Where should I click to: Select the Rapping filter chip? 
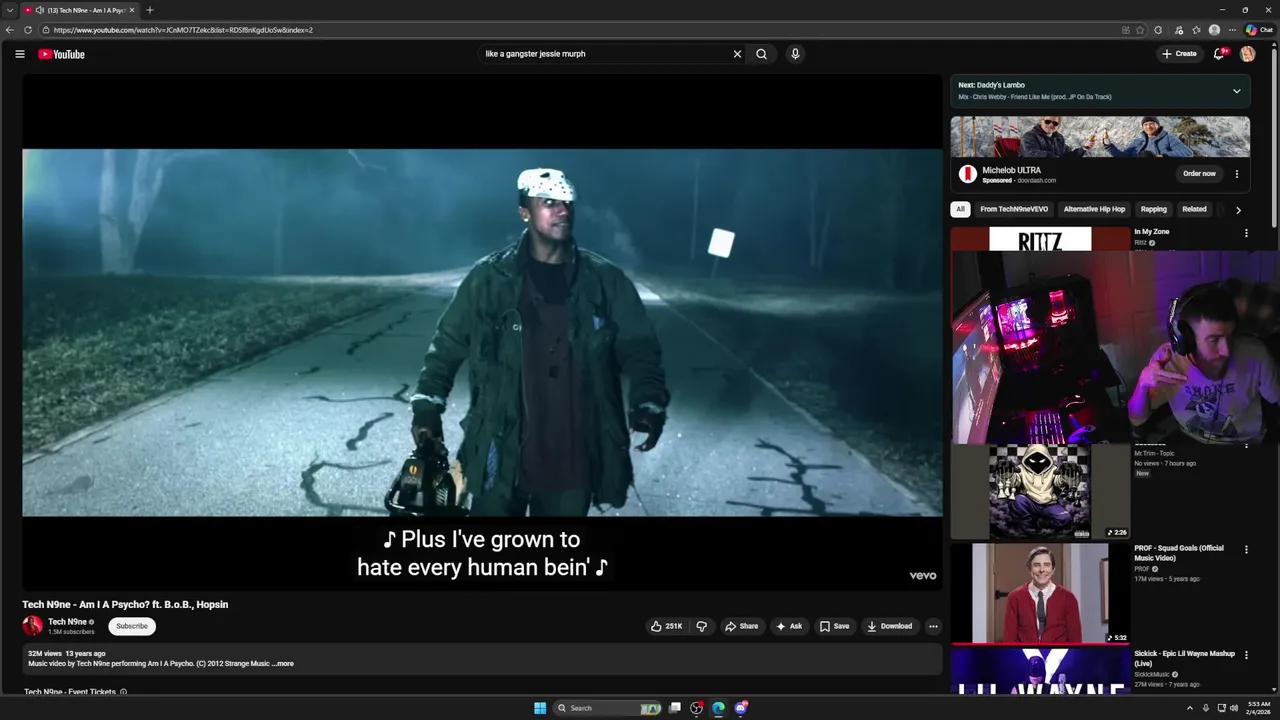click(1153, 209)
